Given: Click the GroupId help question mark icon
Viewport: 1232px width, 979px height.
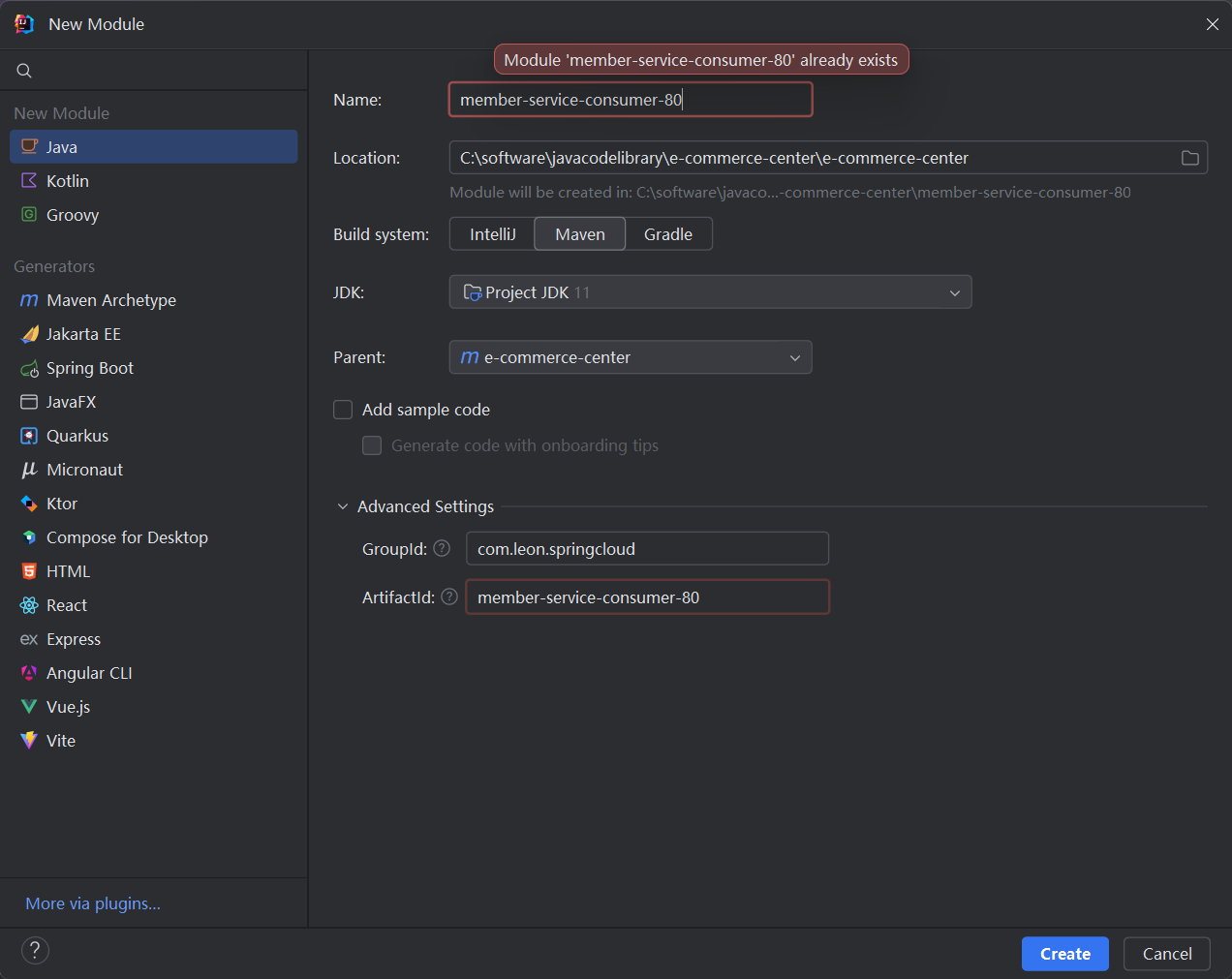Looking at the screenshot, I should click(442, 548).
